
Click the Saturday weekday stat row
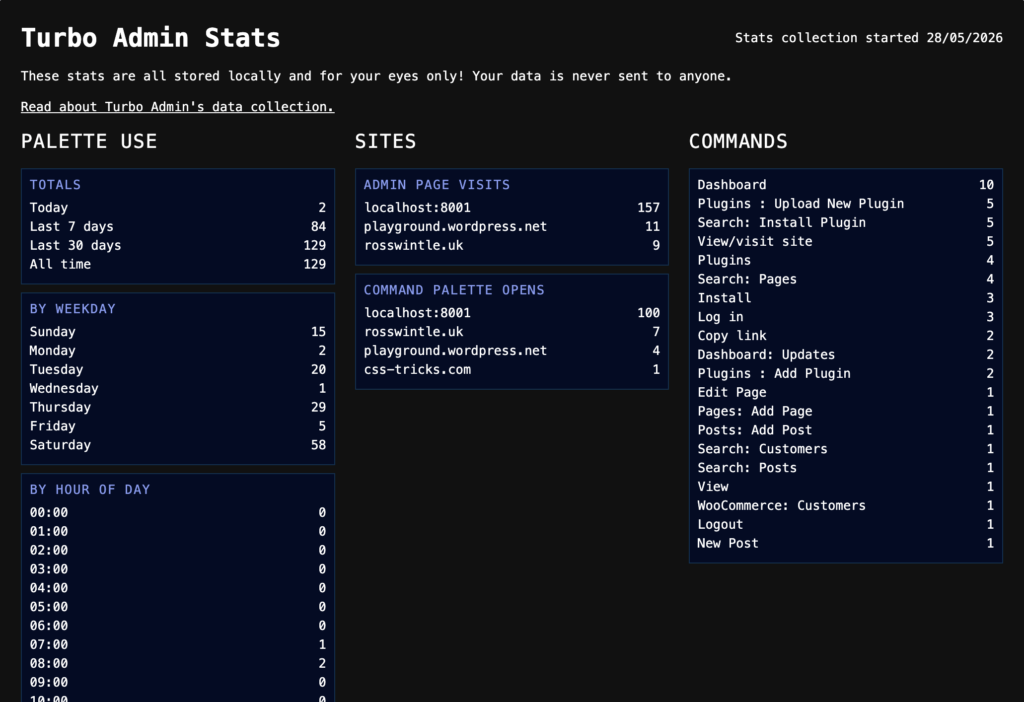pos(178,445)
